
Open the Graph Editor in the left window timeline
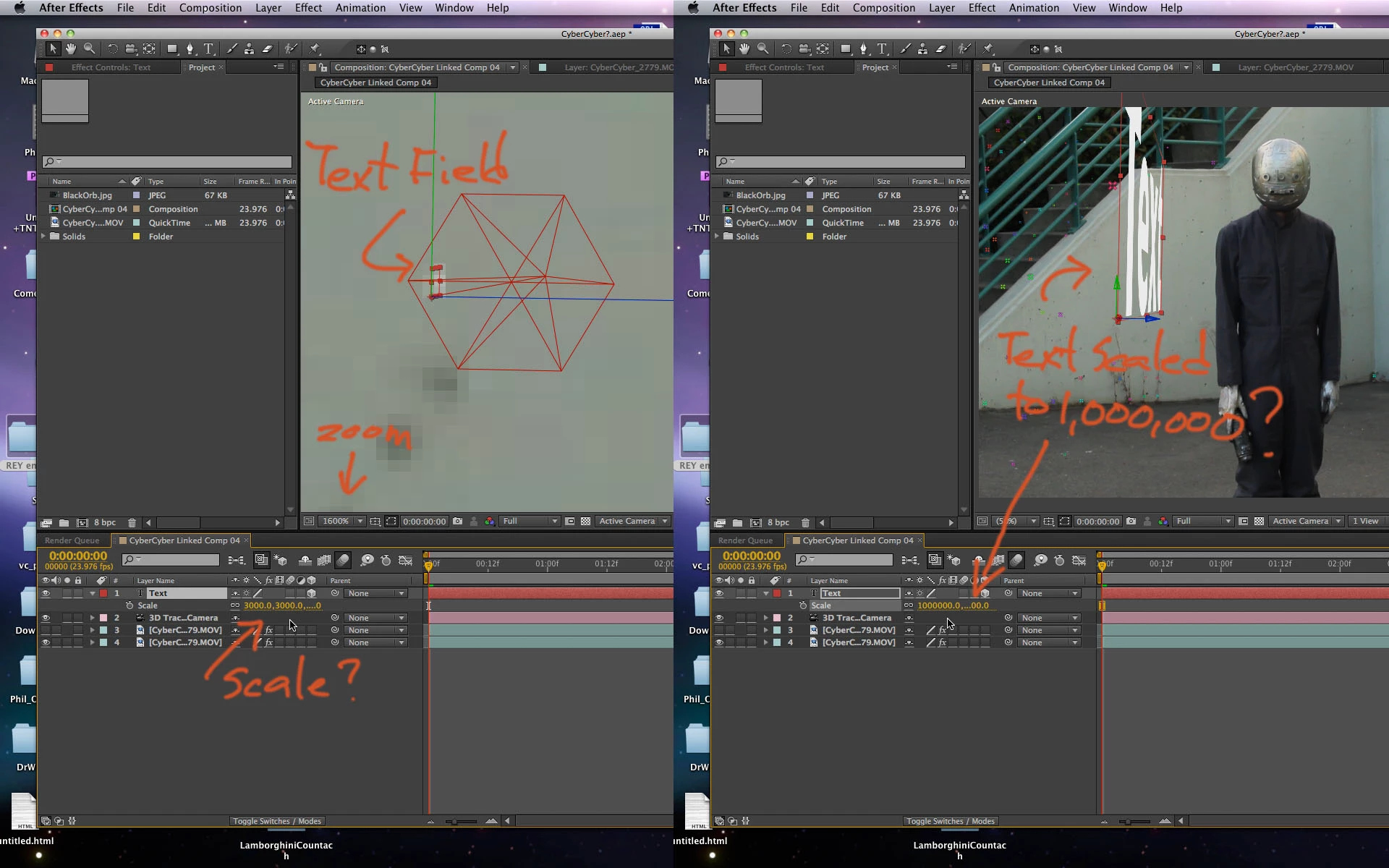click(406, 561)
